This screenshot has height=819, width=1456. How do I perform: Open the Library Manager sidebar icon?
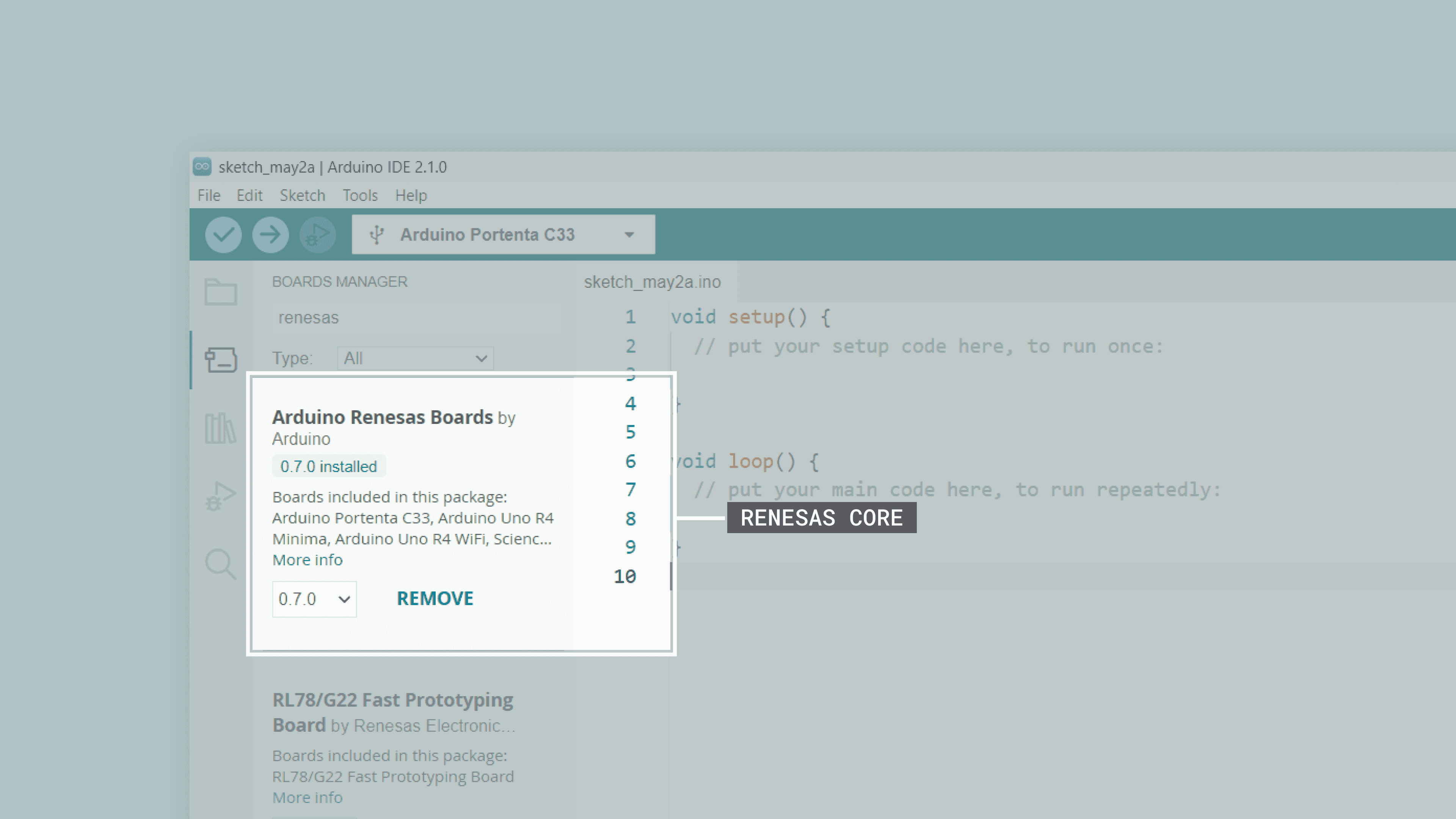click(x=220, y=428)
